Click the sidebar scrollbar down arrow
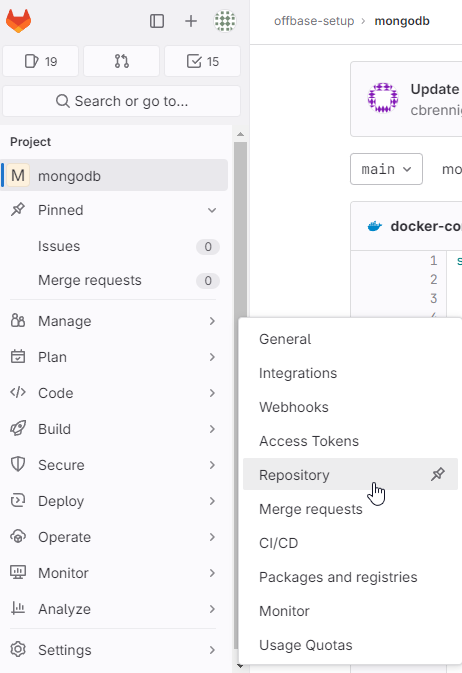The height and width of the screenshot is (673, 462). pyautogui.click(x=240, y=667)
